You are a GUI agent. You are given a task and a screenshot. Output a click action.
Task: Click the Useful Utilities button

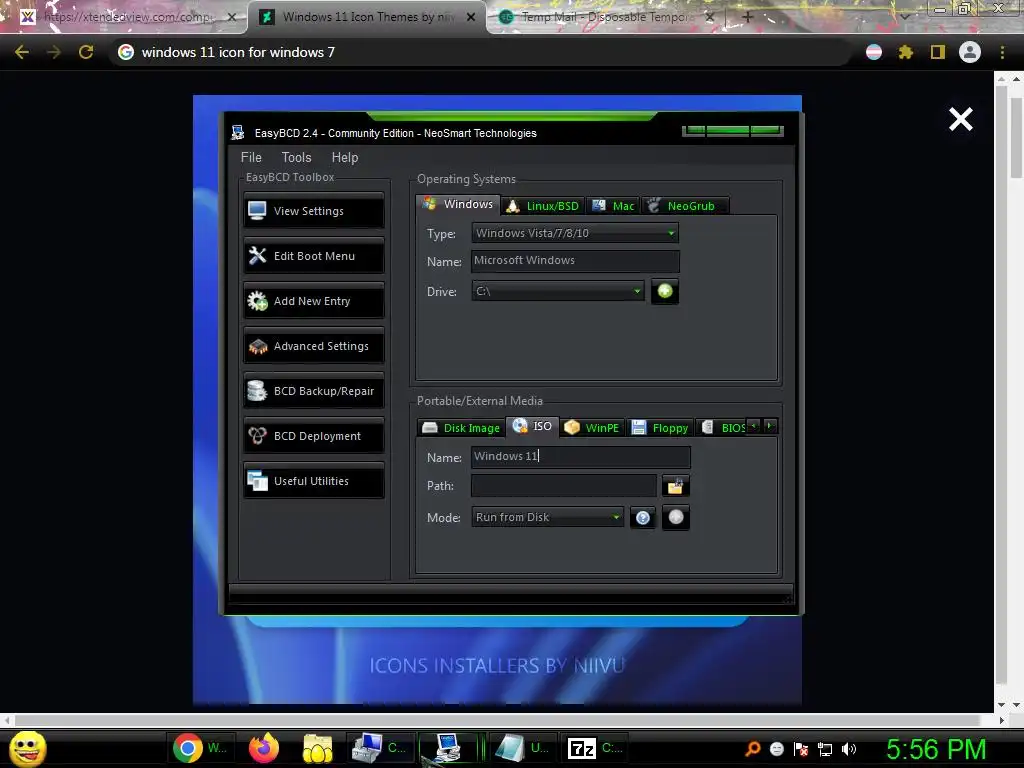pyautogui.click(x=314, y=481)
